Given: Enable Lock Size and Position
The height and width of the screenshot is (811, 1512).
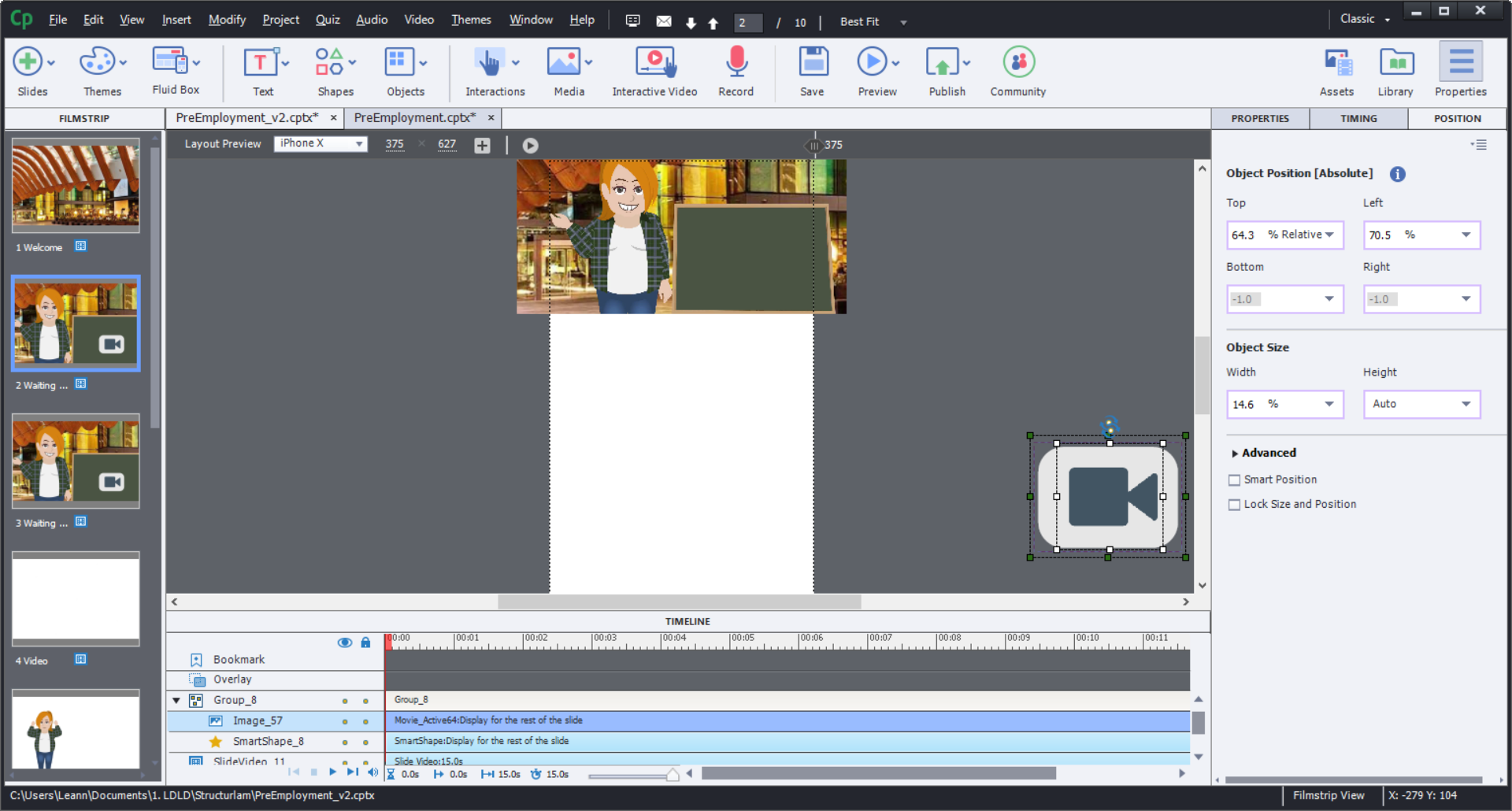Looking at the screenshot, I should pos(1235,504).
